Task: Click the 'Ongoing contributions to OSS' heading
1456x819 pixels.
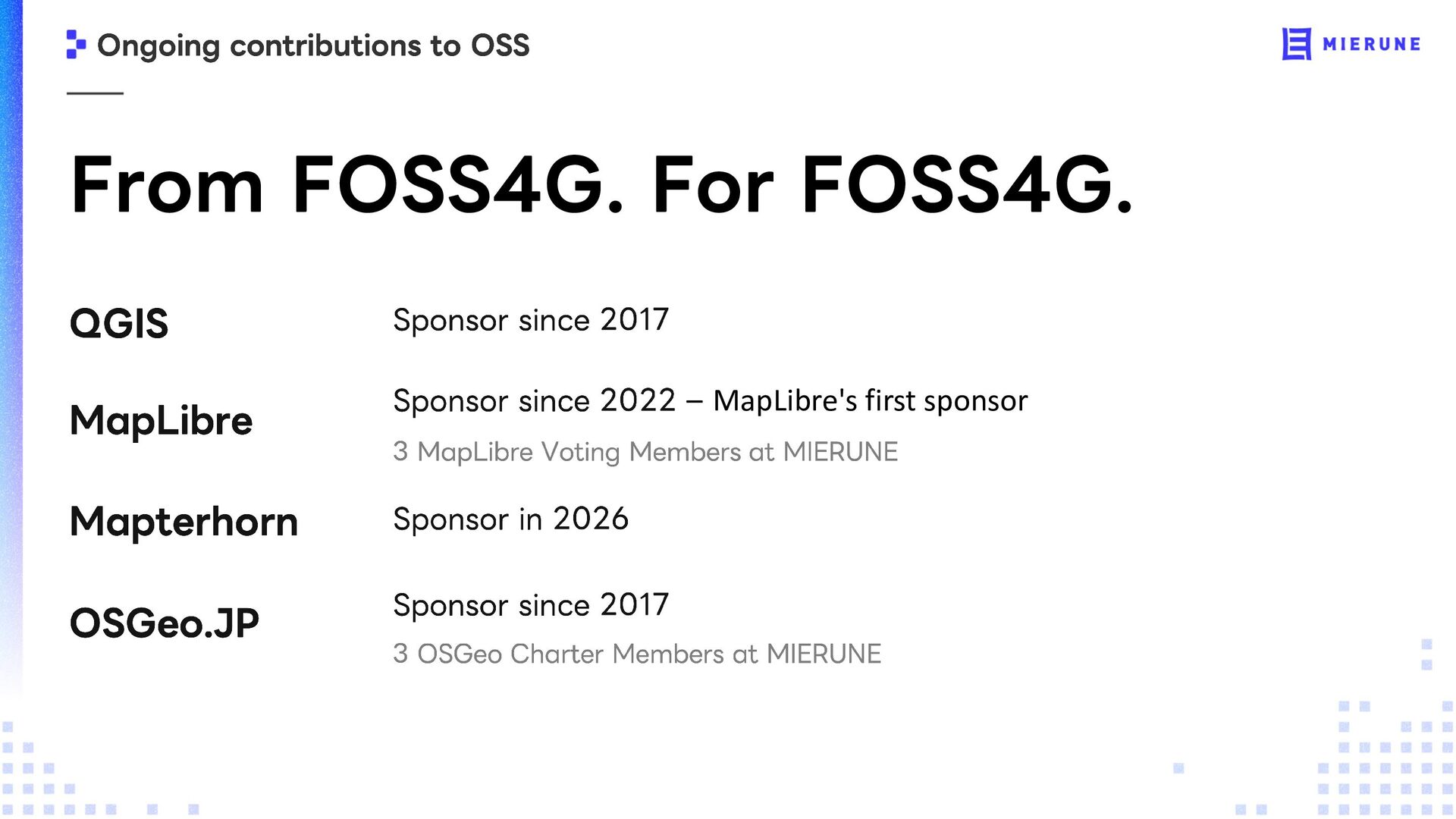Action: (313, 45)
